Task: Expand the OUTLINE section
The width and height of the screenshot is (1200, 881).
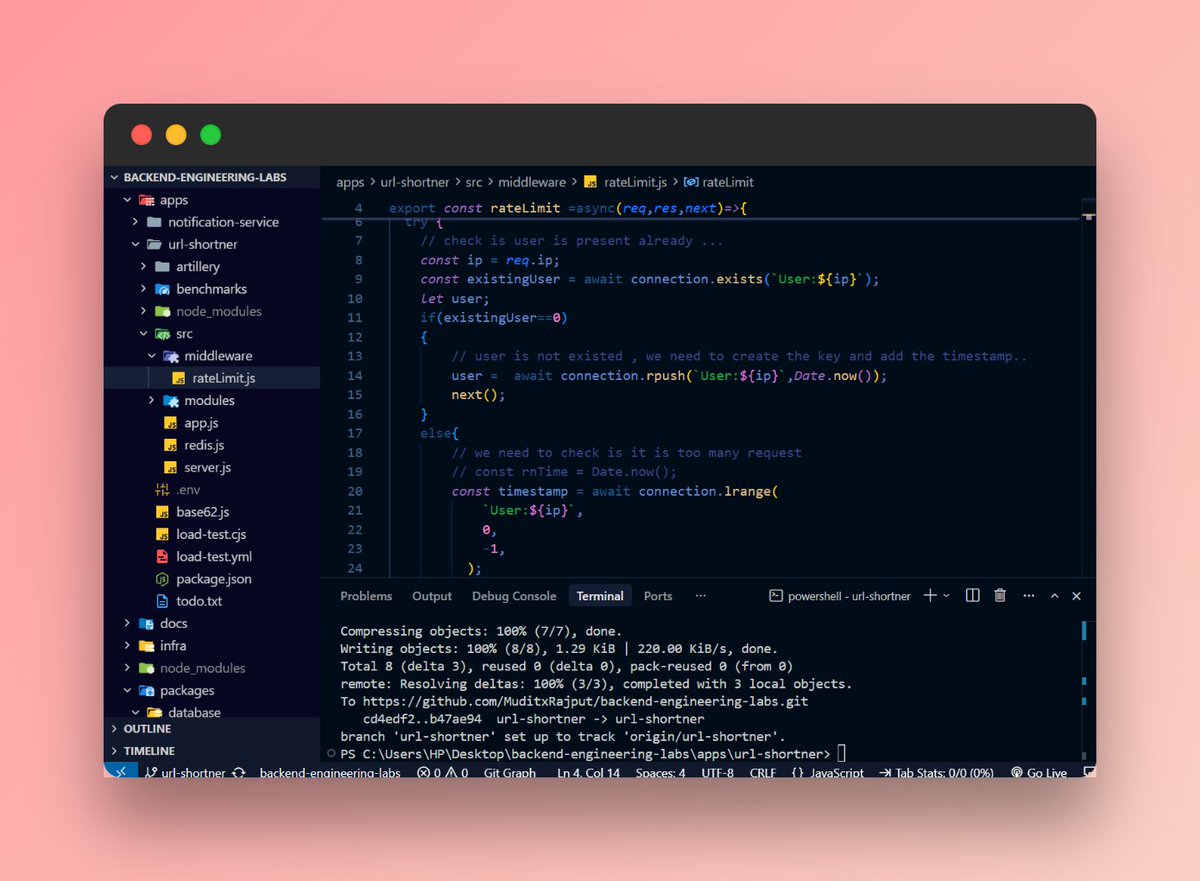Action: click(212, 729)
